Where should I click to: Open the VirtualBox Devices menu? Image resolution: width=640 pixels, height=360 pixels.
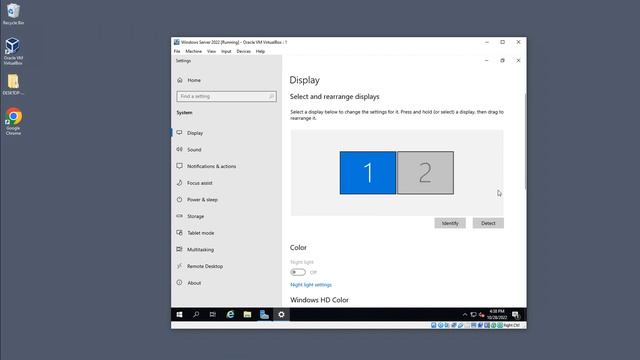click(x=244, y=51)
